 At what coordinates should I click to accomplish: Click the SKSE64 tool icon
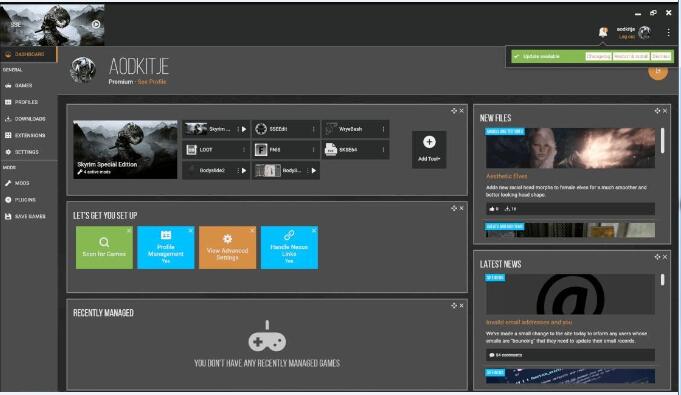331,149
